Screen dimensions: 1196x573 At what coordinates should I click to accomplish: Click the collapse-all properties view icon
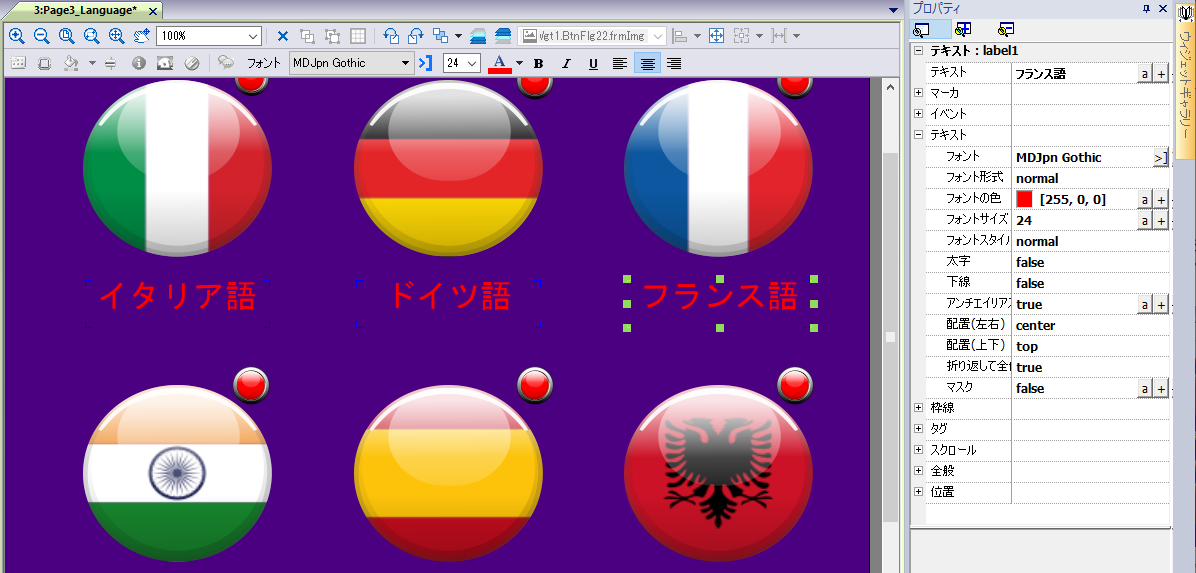point(1006,30)
